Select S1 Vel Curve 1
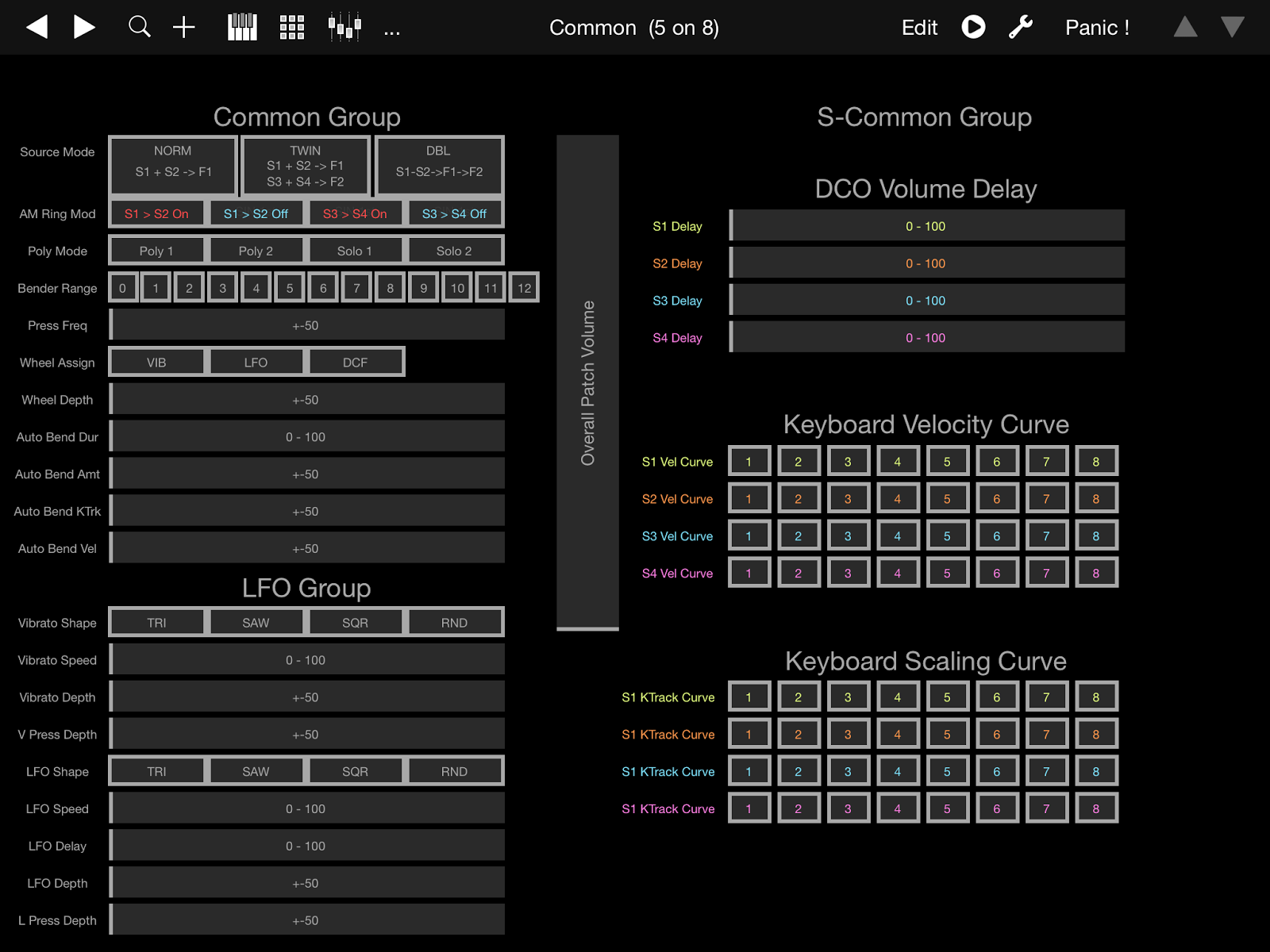 tap(749, 462)
